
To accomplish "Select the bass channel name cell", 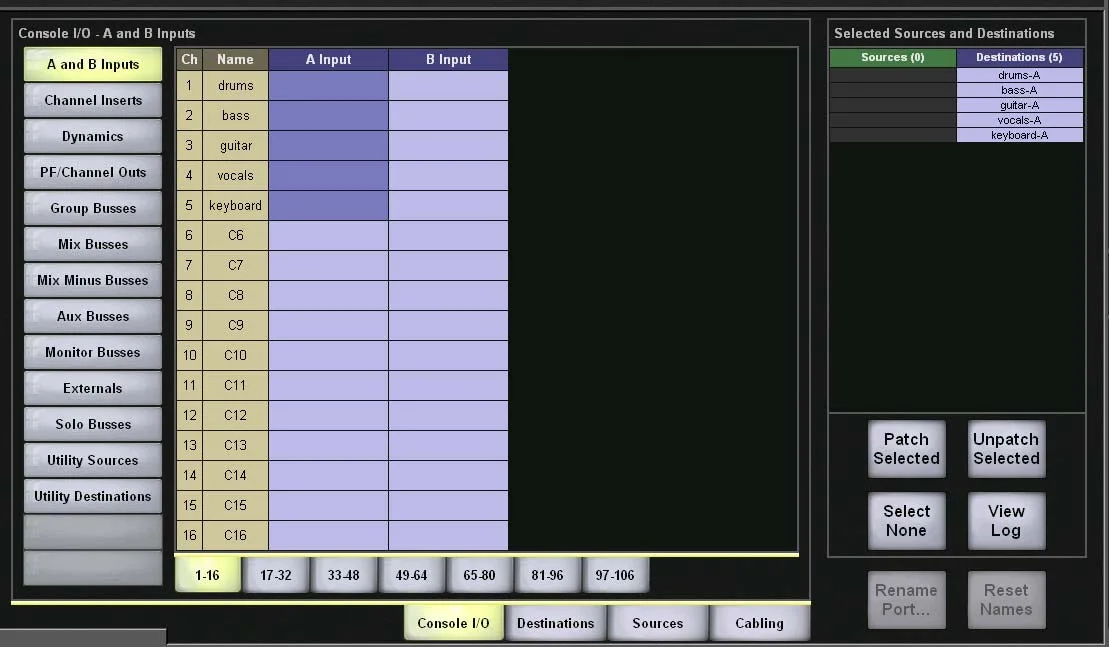I will (236, 115).
